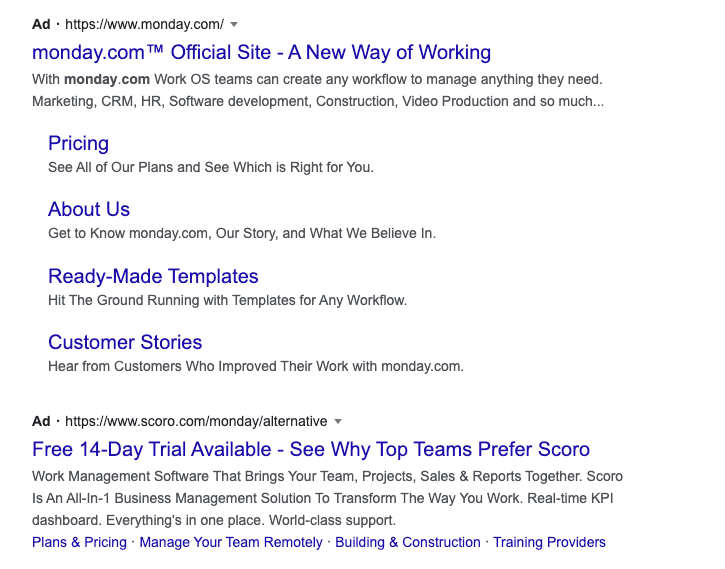Click the Pricing description about Our Plans
Viewport: 725px width, 569px height.
pos(211,167)
